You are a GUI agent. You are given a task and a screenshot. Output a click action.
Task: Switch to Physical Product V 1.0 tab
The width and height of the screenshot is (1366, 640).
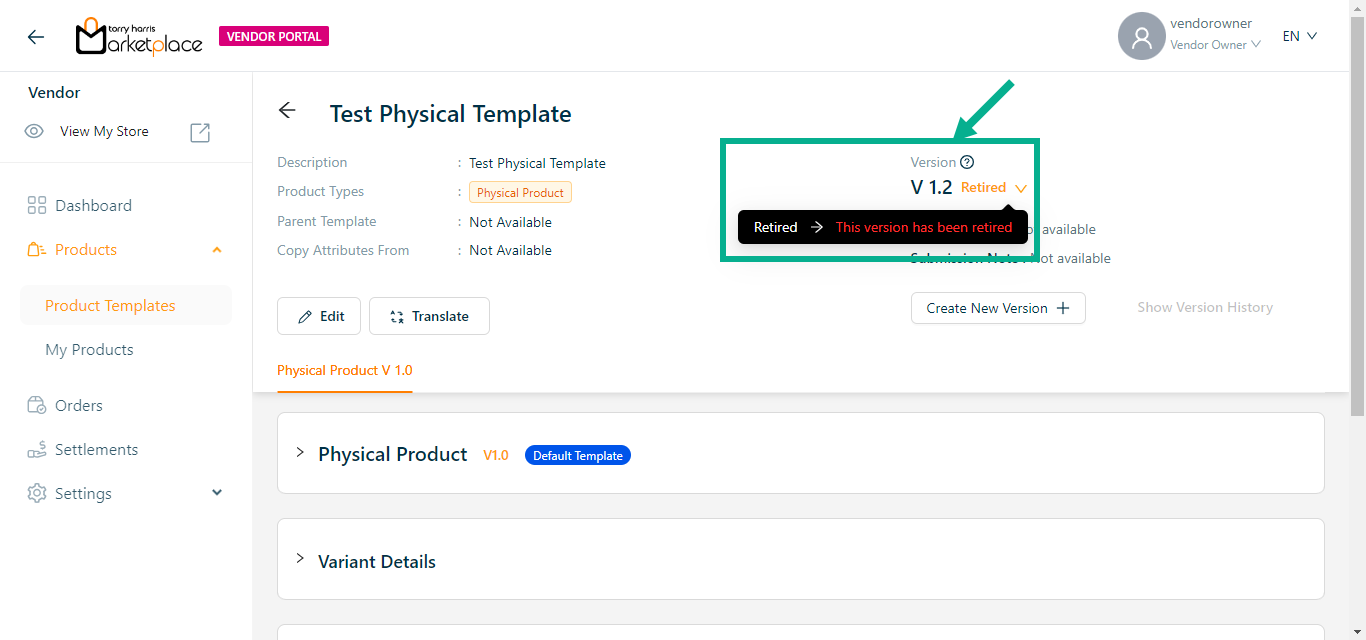tap(344, 370)
